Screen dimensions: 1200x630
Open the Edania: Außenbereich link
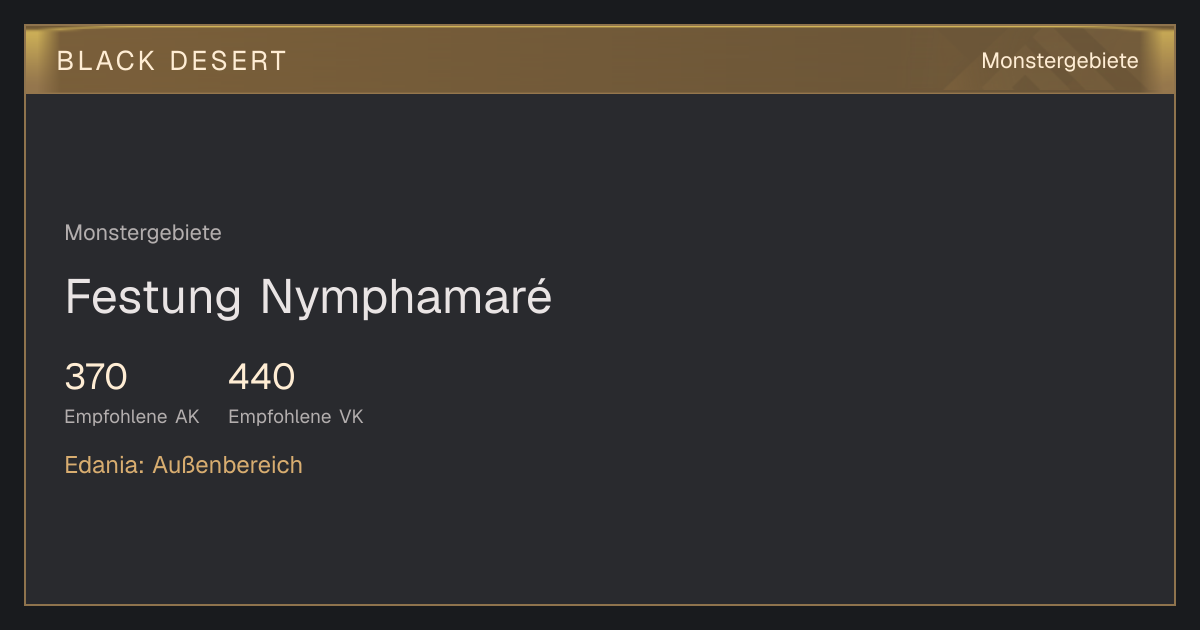(x=184, y=465)
